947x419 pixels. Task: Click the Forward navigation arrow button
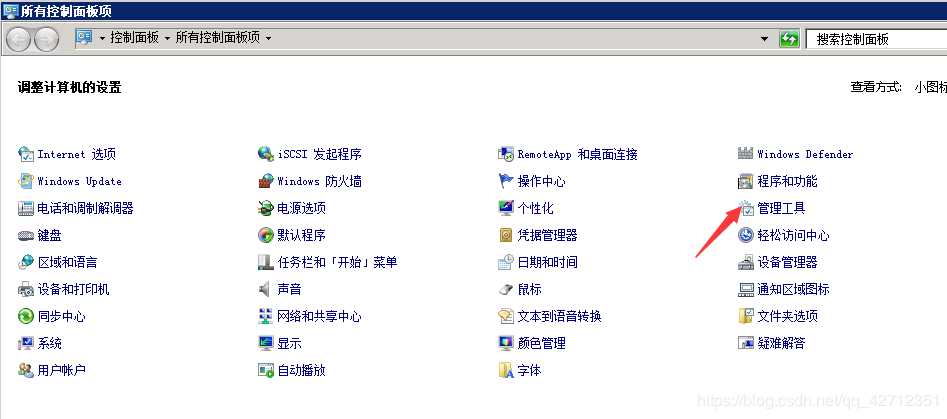[x=46, y=40]
